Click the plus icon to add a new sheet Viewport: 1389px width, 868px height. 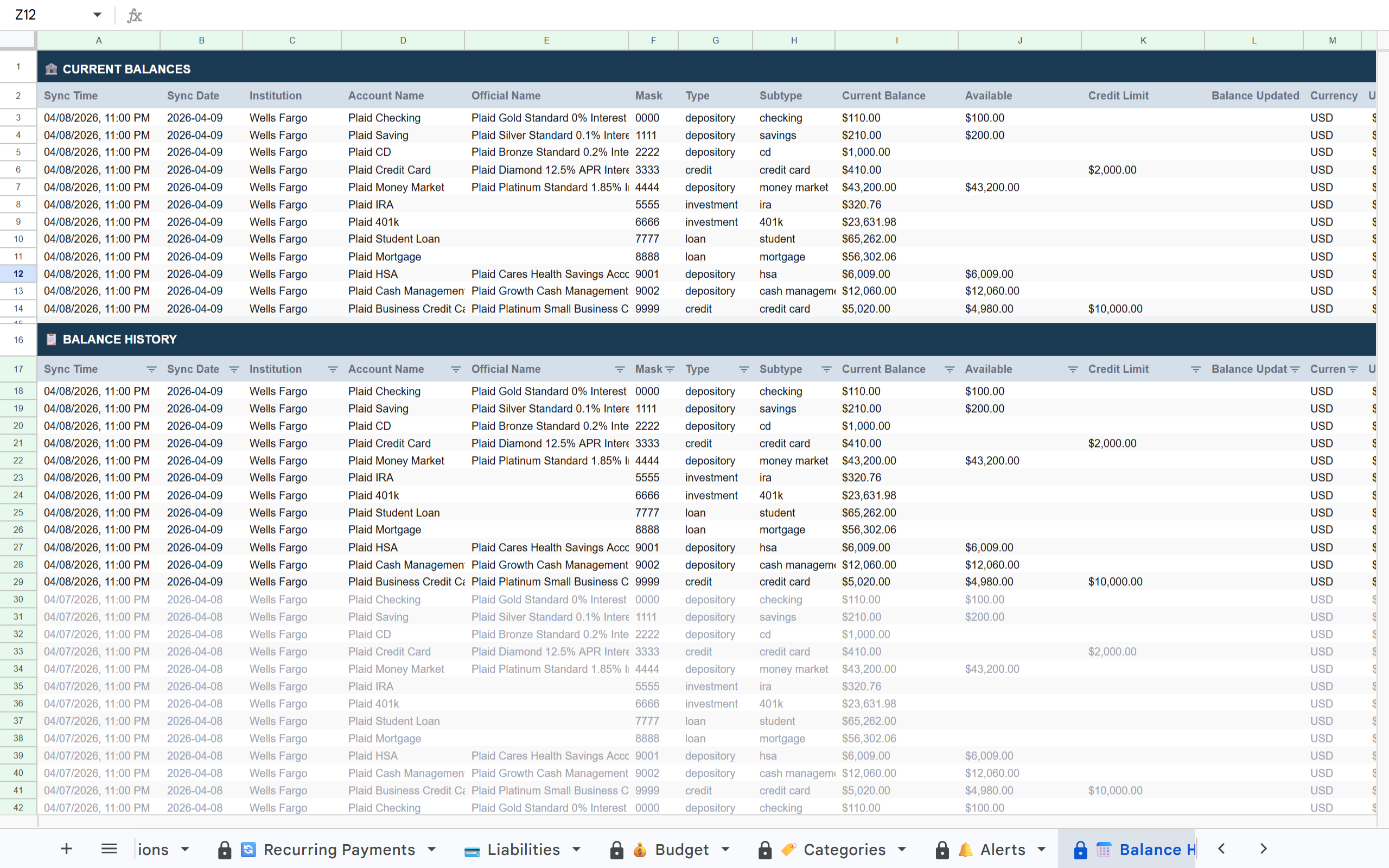click(x=67, y=849)
